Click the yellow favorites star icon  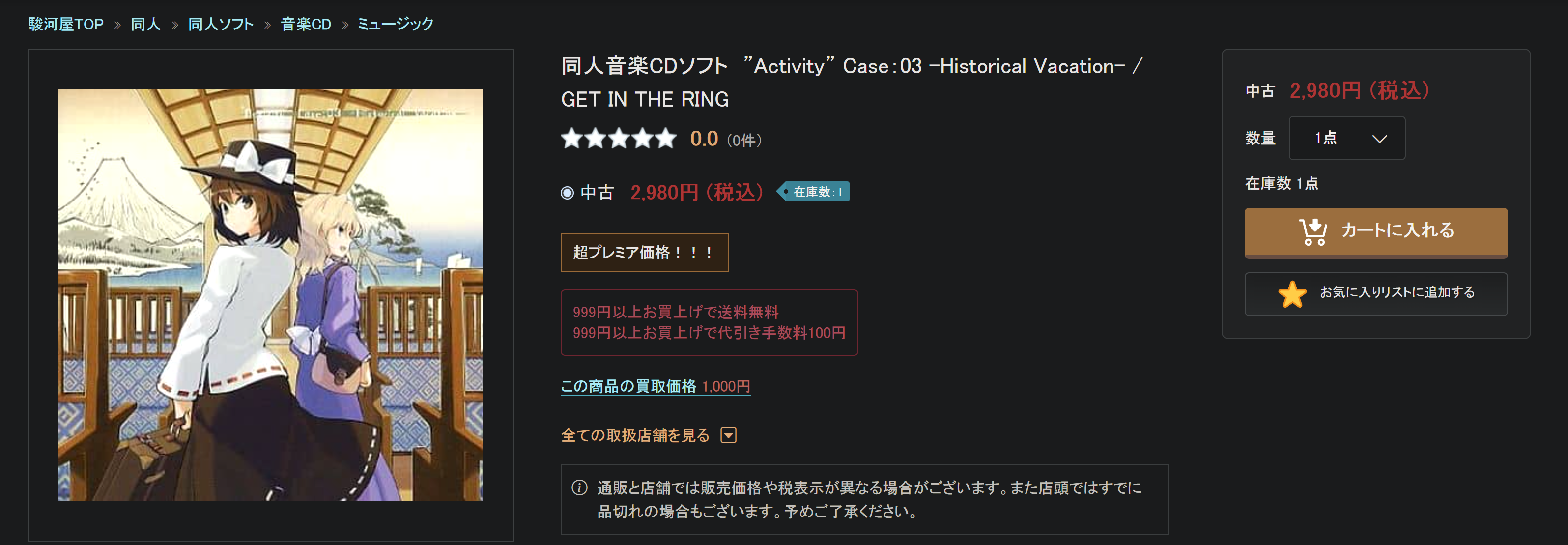1292,294
